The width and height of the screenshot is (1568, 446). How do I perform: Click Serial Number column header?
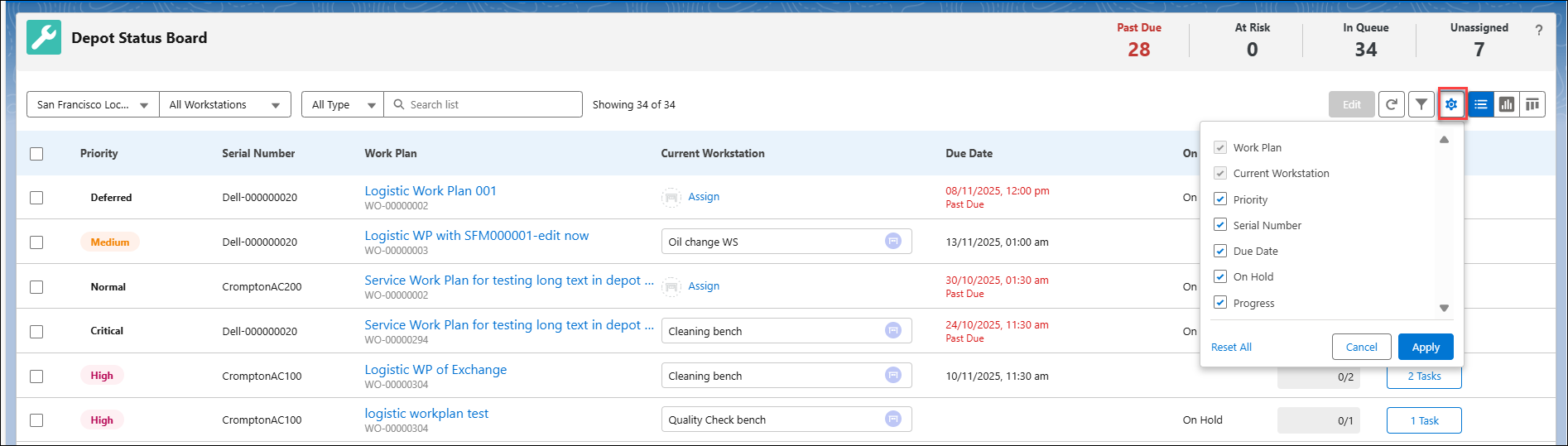[x=258, y=153]
